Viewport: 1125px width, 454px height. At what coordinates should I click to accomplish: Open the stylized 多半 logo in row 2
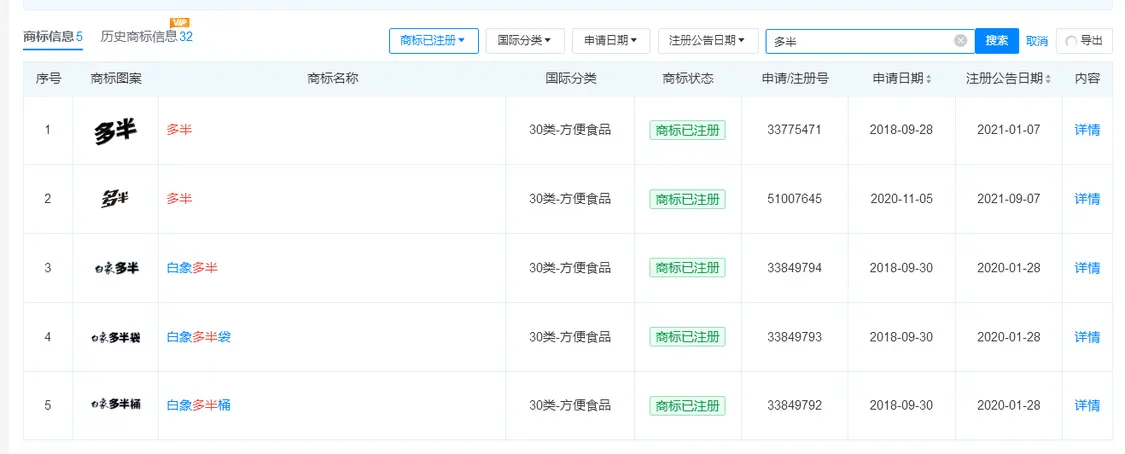(x=115, y=199)
